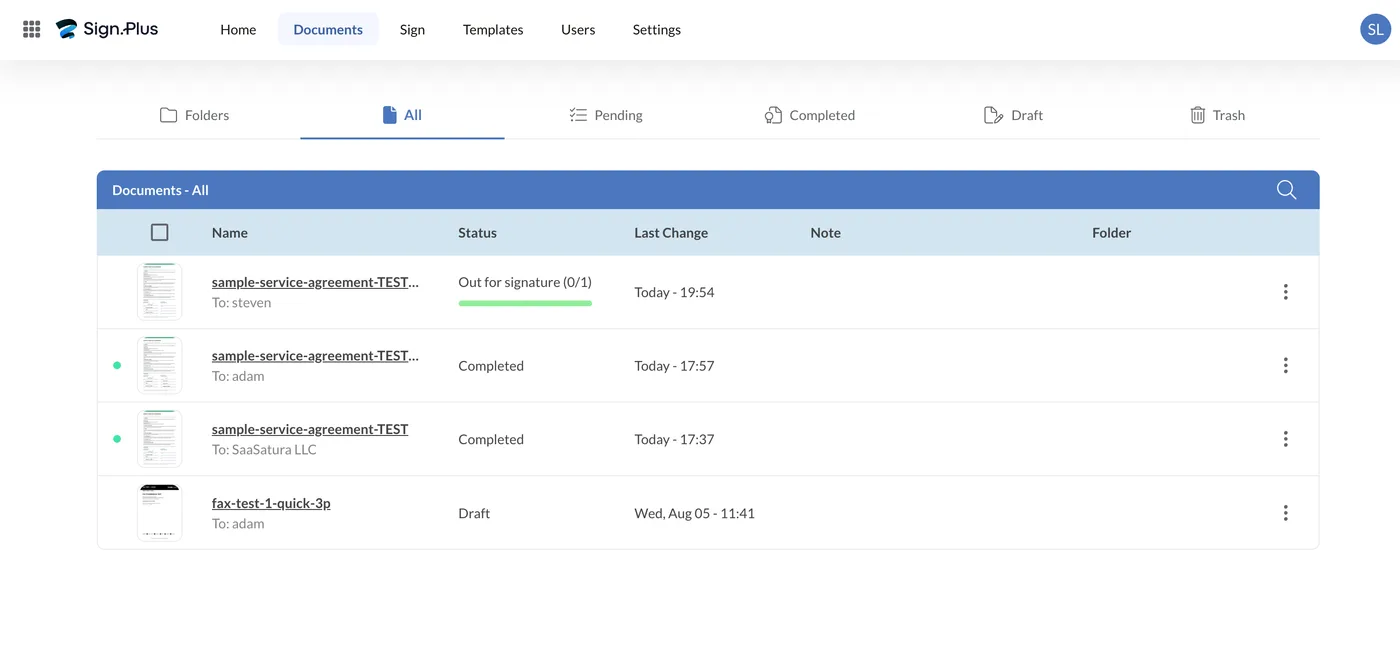
Task: Click the 'Draft' status in fax-test row
Action: click(474, 513)
